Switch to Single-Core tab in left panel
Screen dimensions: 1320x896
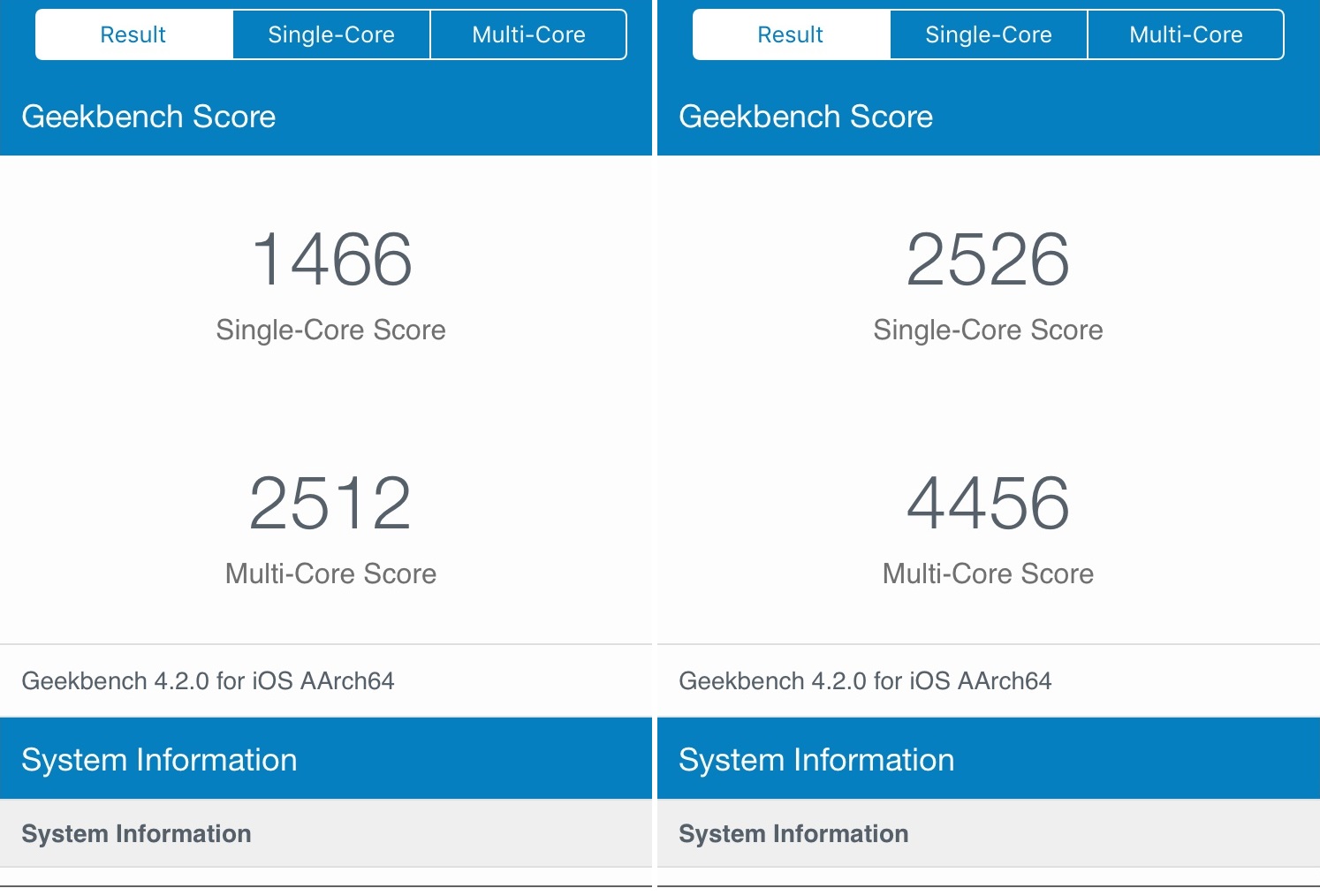coord(331,34)
